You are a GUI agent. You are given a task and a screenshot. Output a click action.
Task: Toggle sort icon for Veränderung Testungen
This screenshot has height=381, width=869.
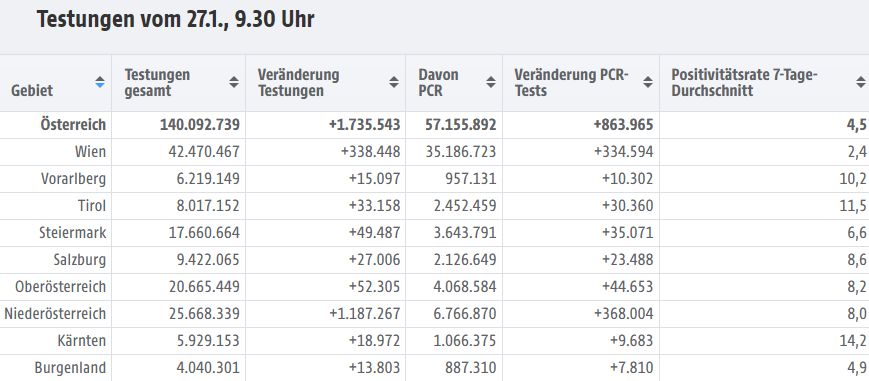point(393,82)
